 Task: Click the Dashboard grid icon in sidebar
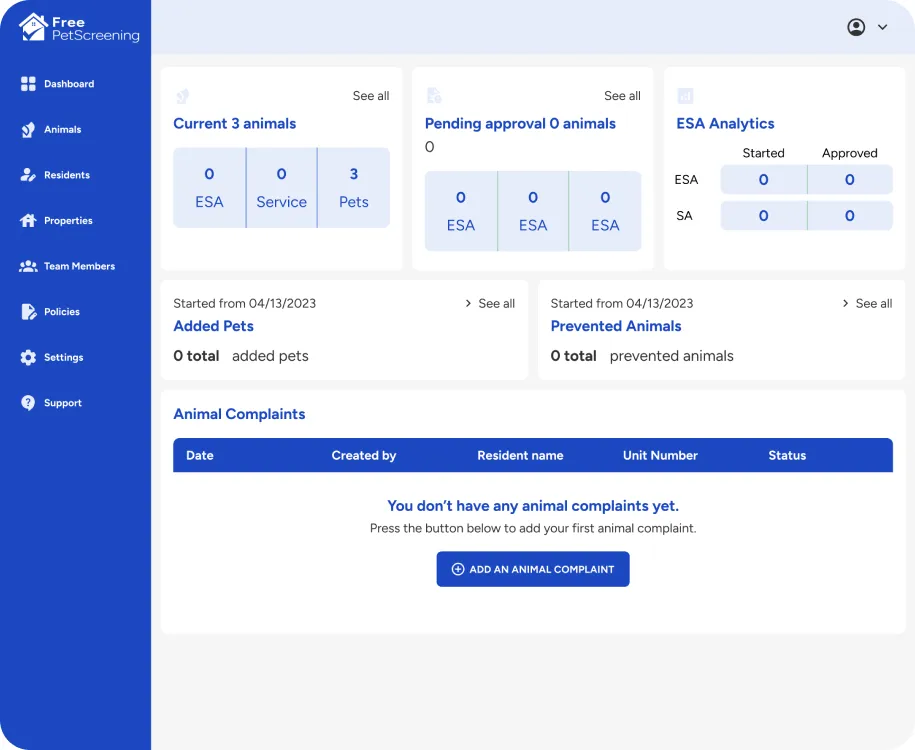click(x=28, y=84)
